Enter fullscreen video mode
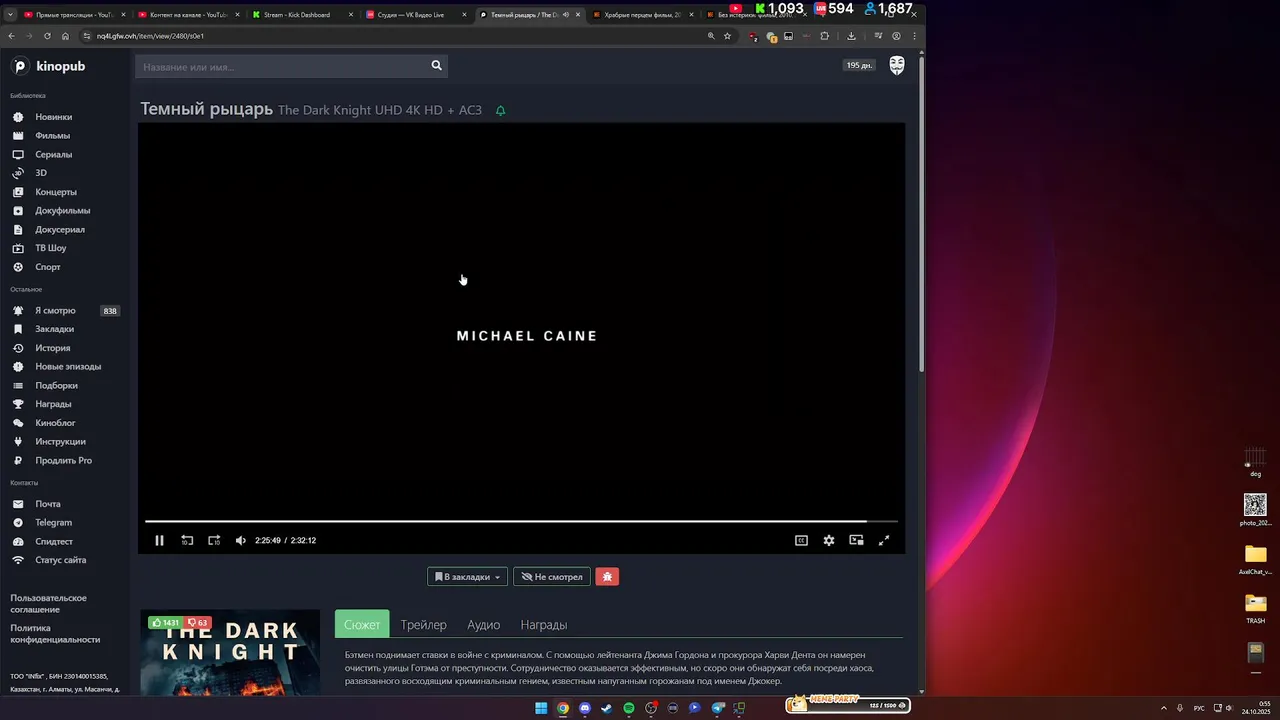 coord(884,540)
